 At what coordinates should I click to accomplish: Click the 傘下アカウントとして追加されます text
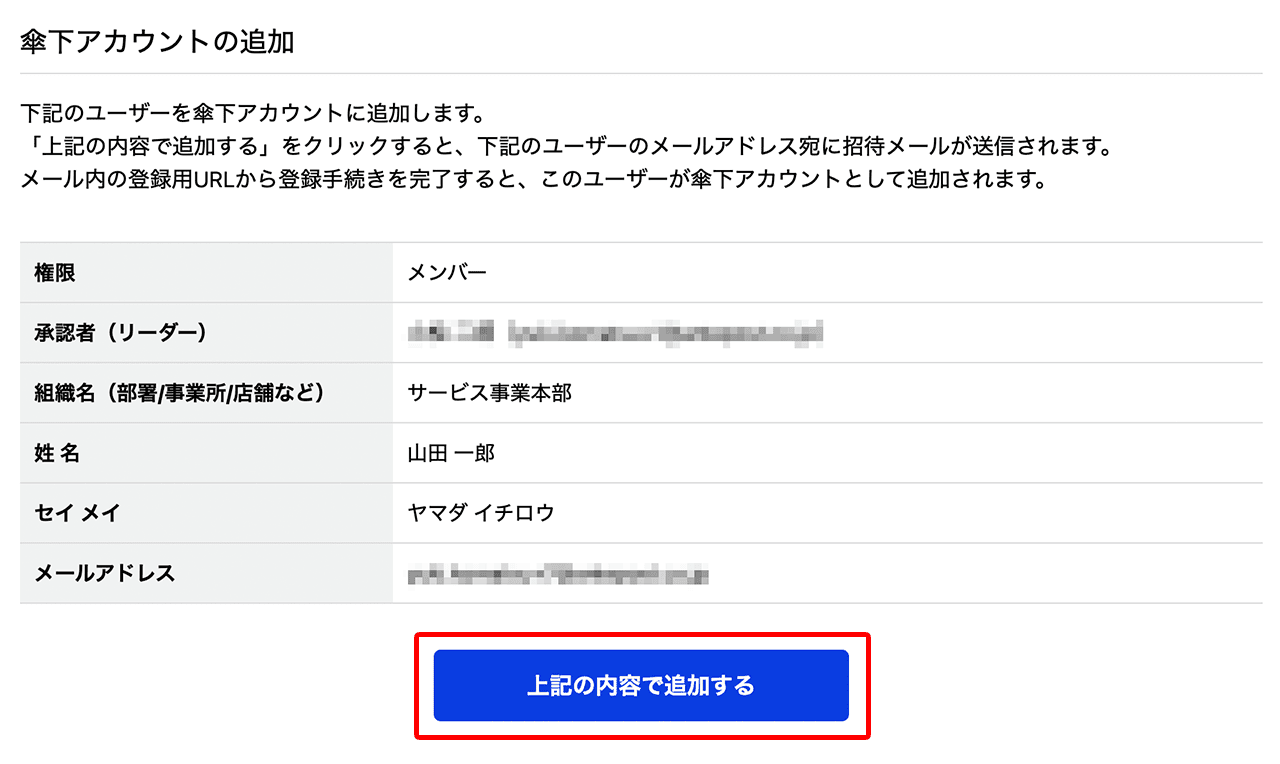pyautogui.click(x=896, y=181)
